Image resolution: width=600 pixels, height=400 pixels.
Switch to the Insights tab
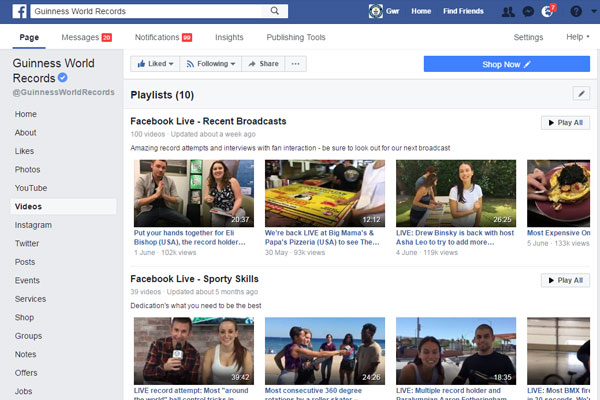[229, 37]
